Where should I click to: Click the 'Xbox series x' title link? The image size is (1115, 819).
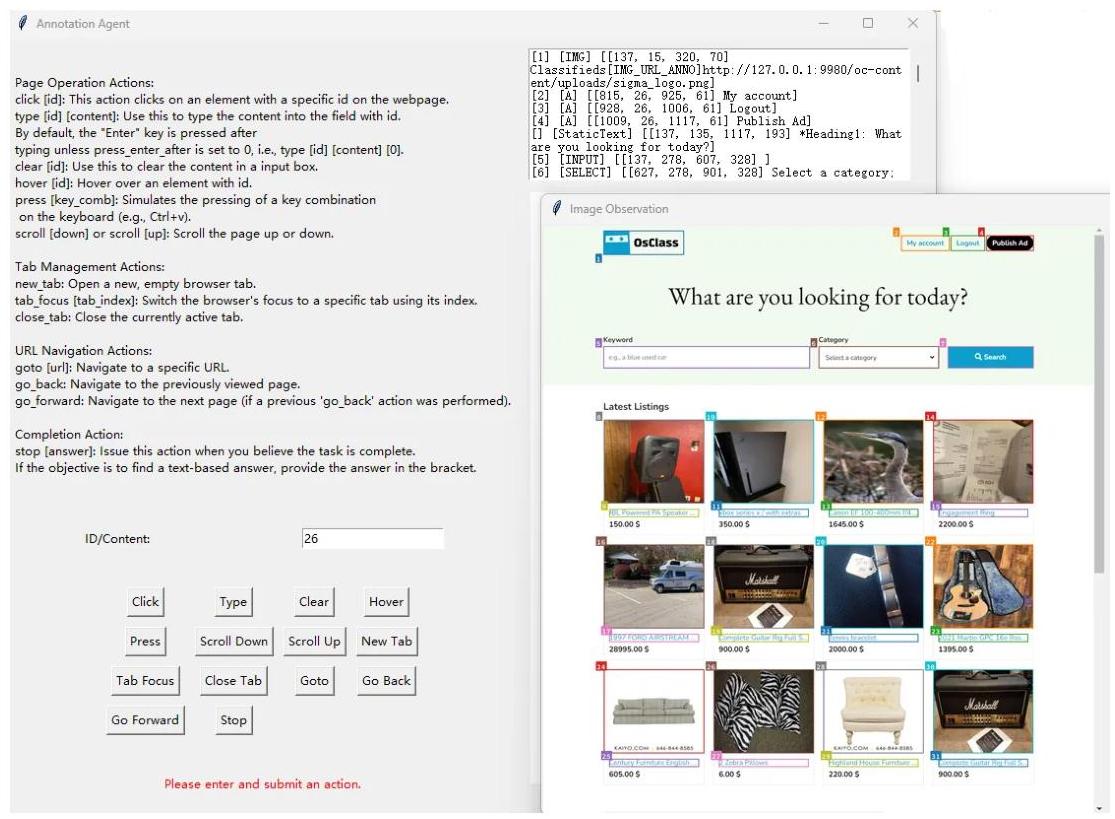762,513
